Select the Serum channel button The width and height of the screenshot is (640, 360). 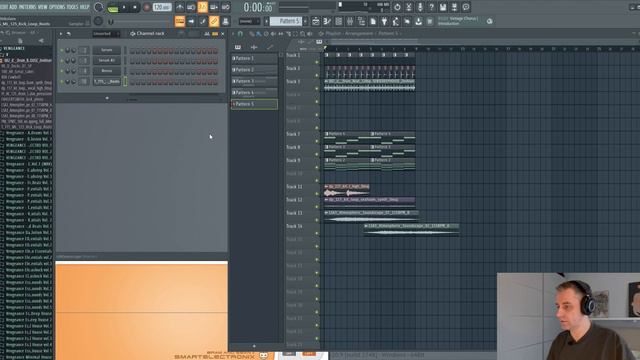[x=107, y=50]
